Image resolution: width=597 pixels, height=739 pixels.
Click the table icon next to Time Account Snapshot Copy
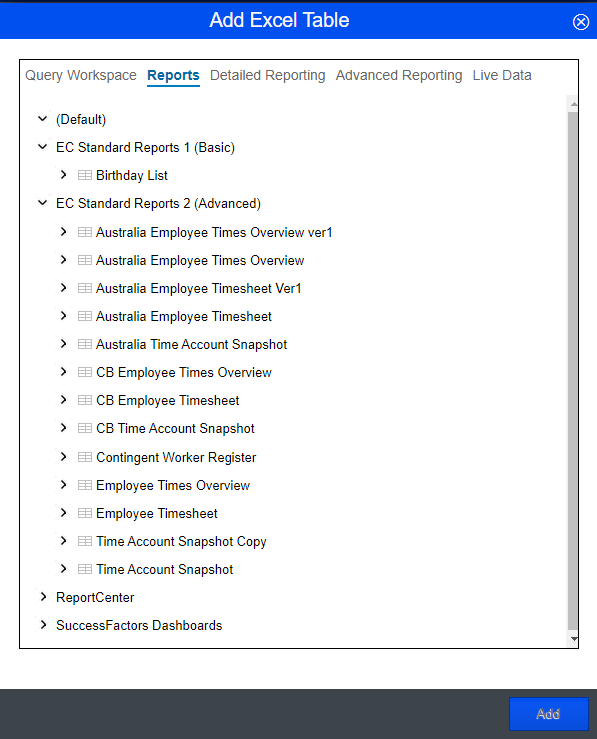coord(85,541)
